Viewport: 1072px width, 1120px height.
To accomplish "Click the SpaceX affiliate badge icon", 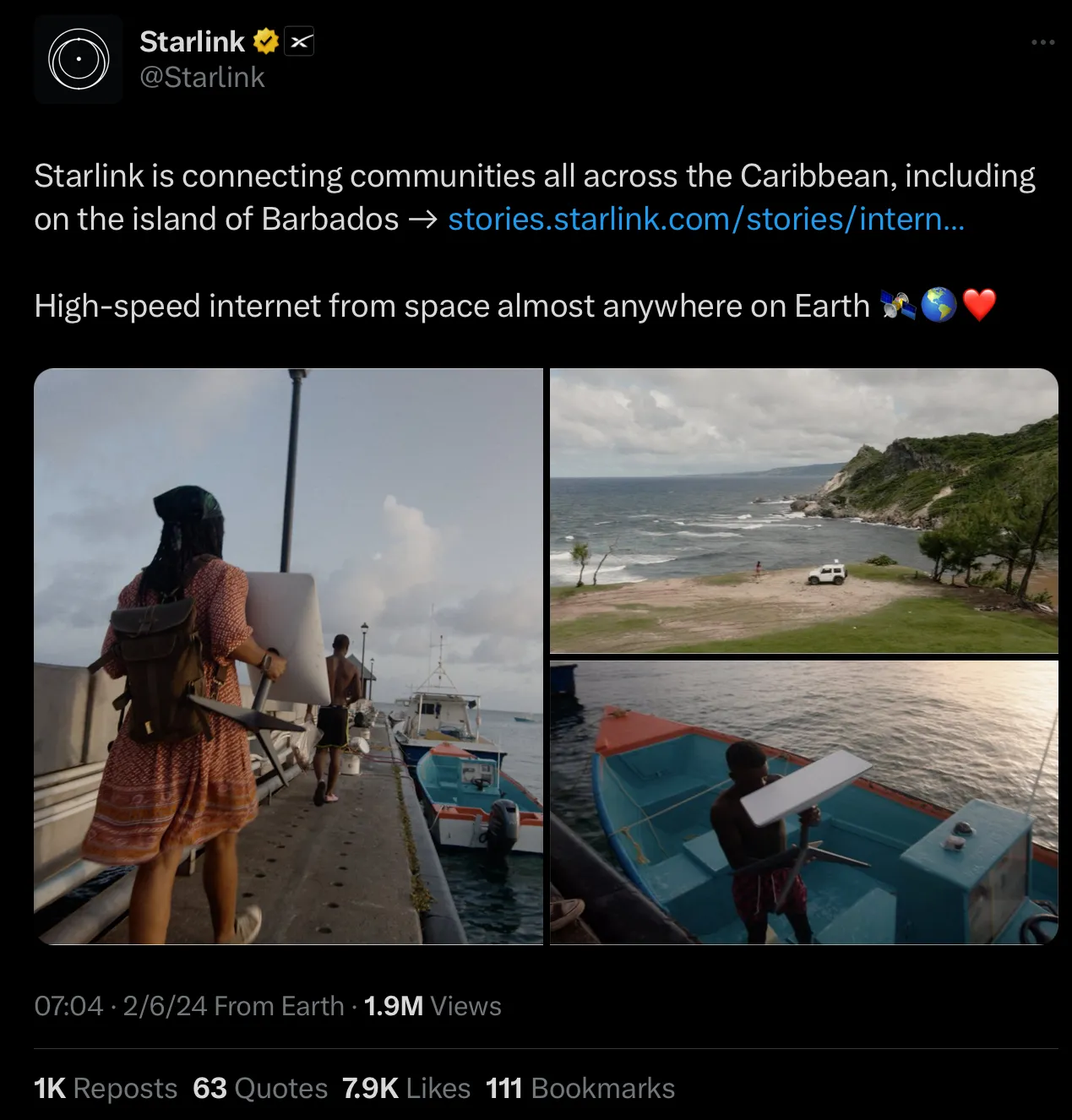I will click(x=299, y=41).
